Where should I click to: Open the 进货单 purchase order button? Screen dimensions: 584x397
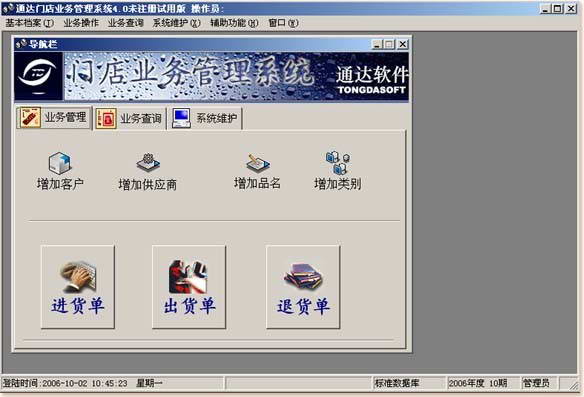click(77, 287)
